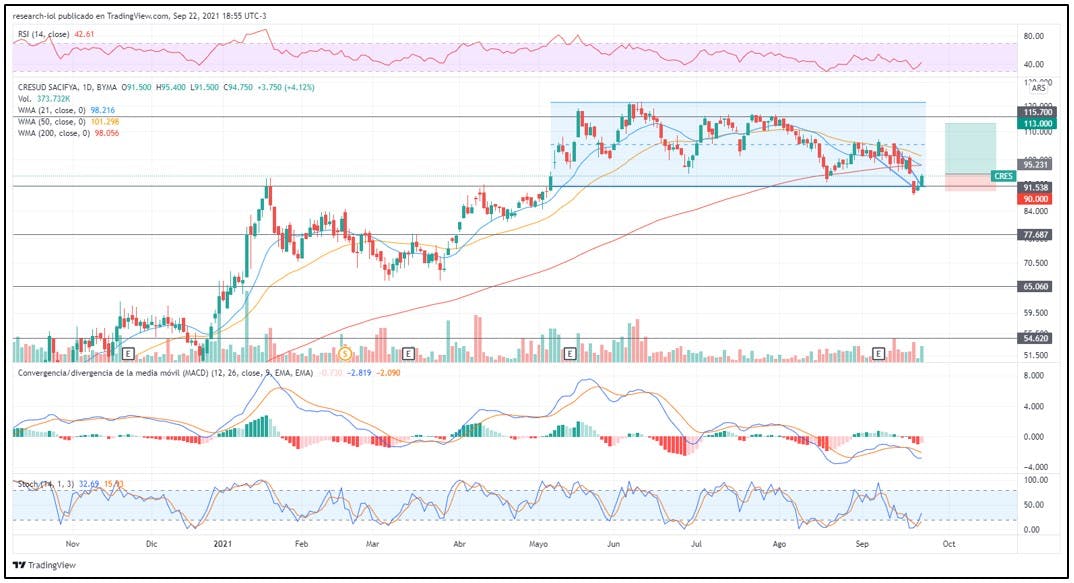
Task: Click the red 90.000 stop label
Action: (x=1036, y=199)
